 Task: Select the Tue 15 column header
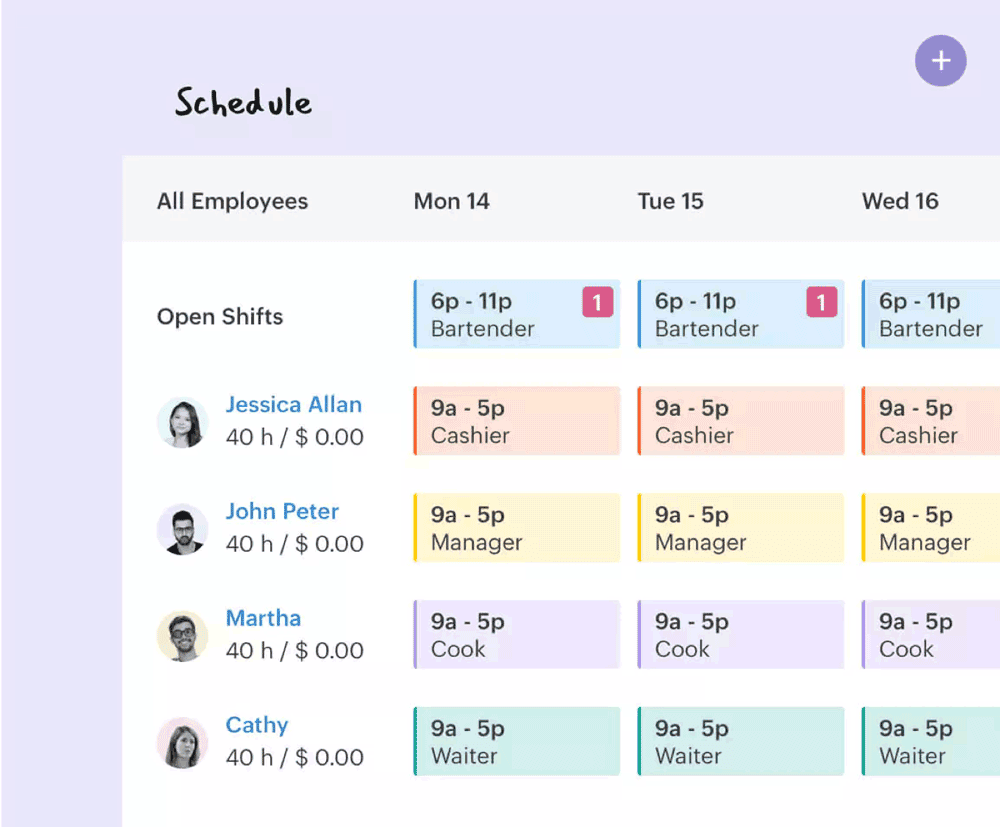(670, 201)
